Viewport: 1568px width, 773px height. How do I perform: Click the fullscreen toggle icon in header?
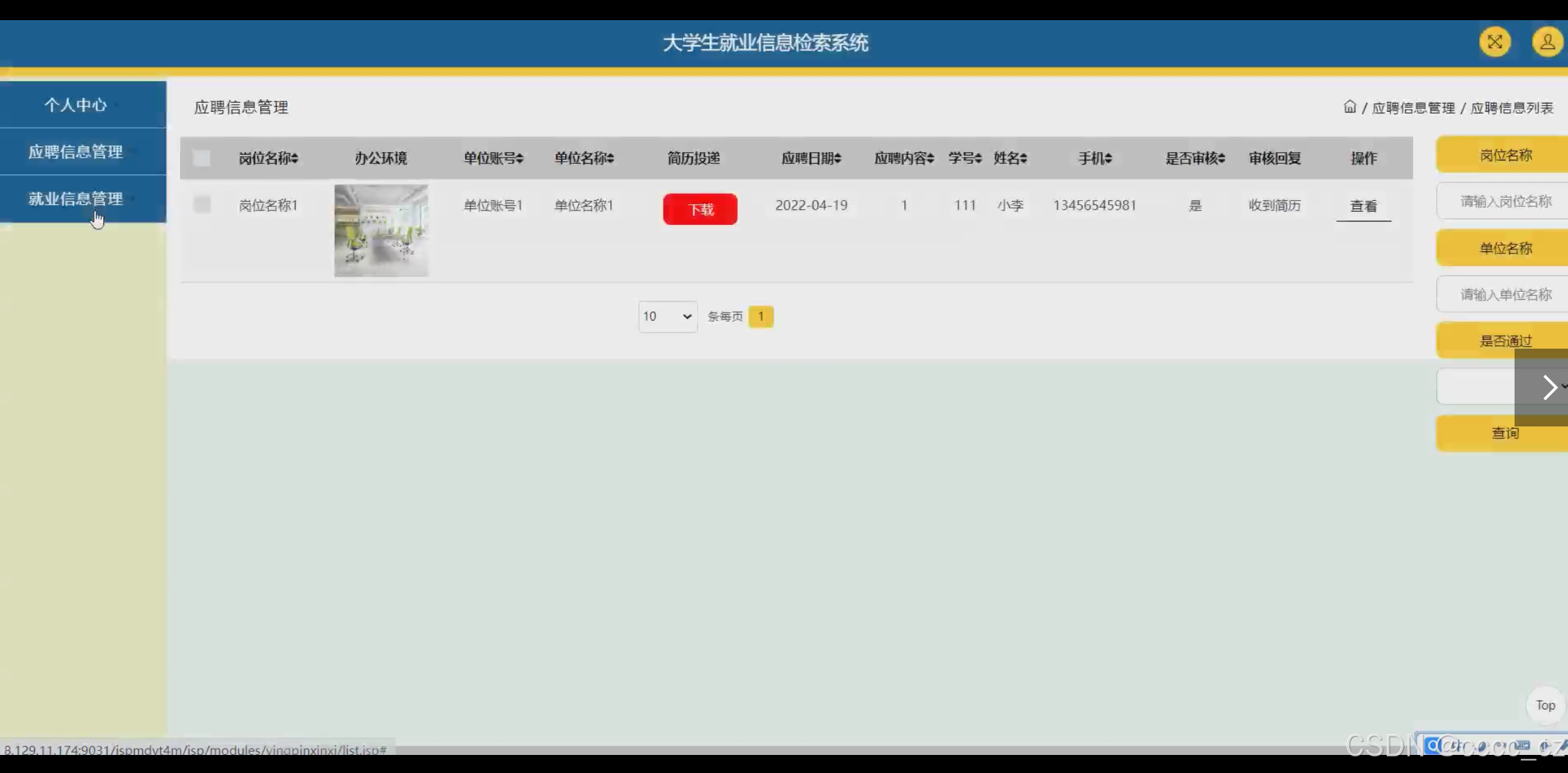coord(1494,42)
